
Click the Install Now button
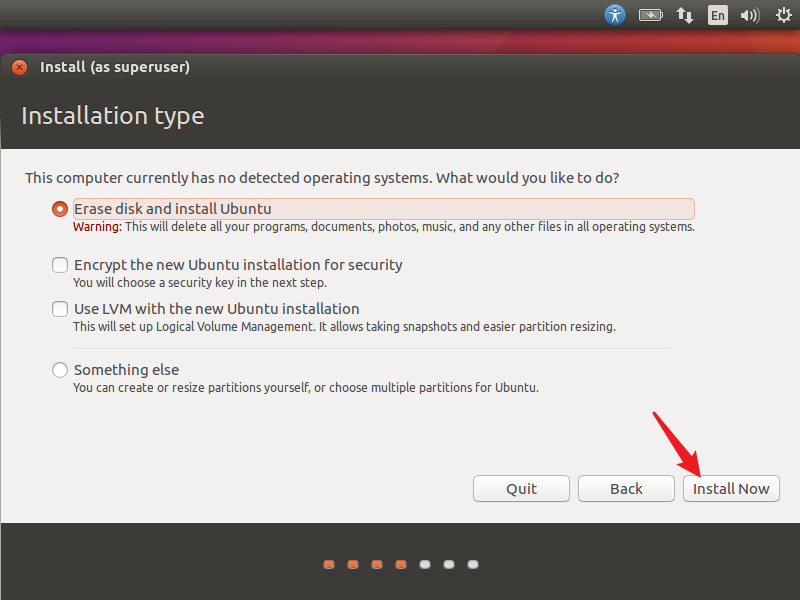point(731,489)
